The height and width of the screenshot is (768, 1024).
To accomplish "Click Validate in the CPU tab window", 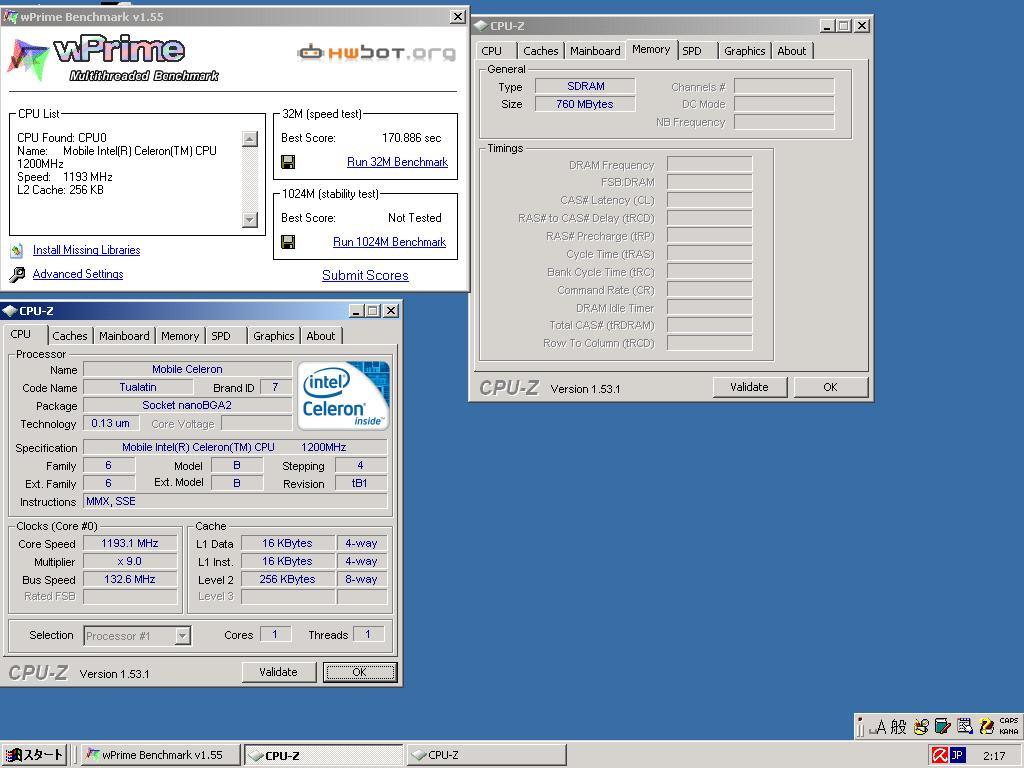I will pyautogui.click(x=278, y=672).
